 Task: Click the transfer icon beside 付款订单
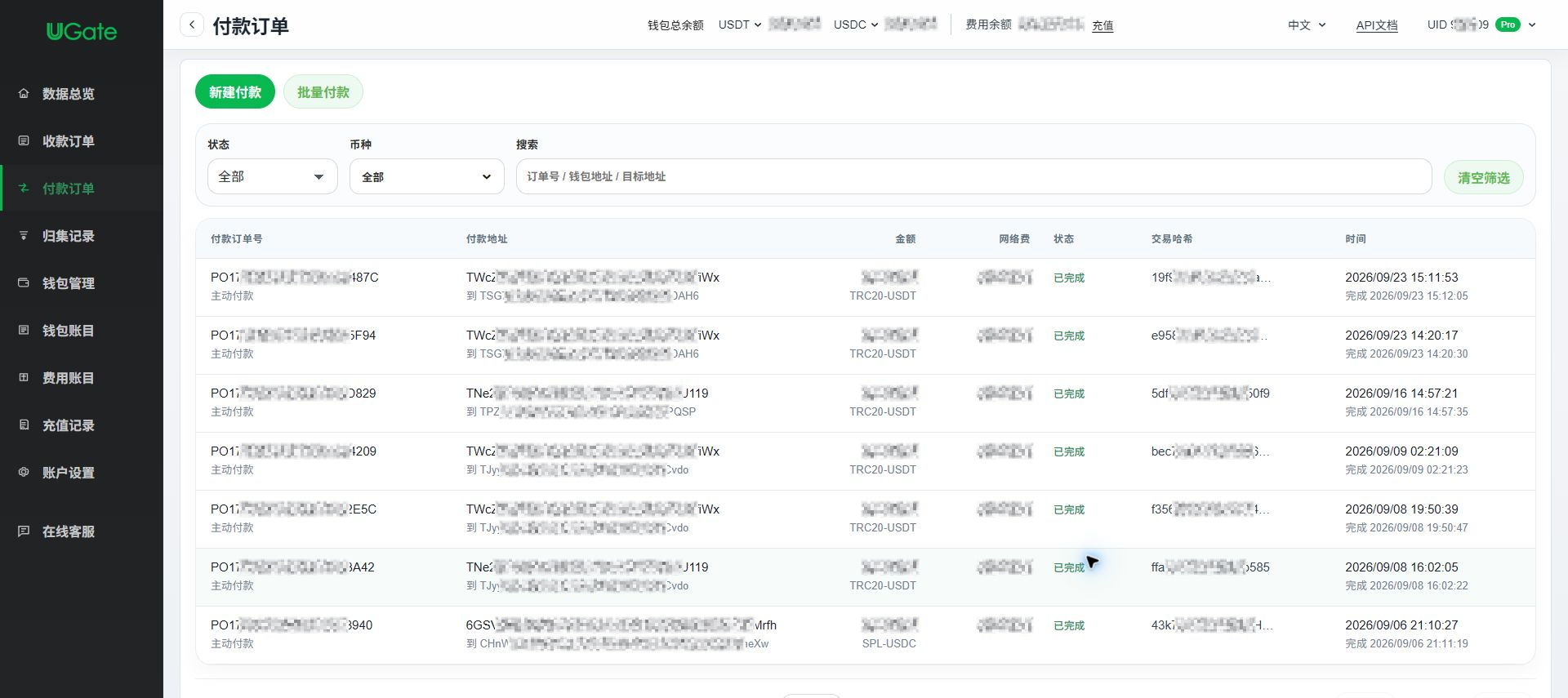pos(24,188)
